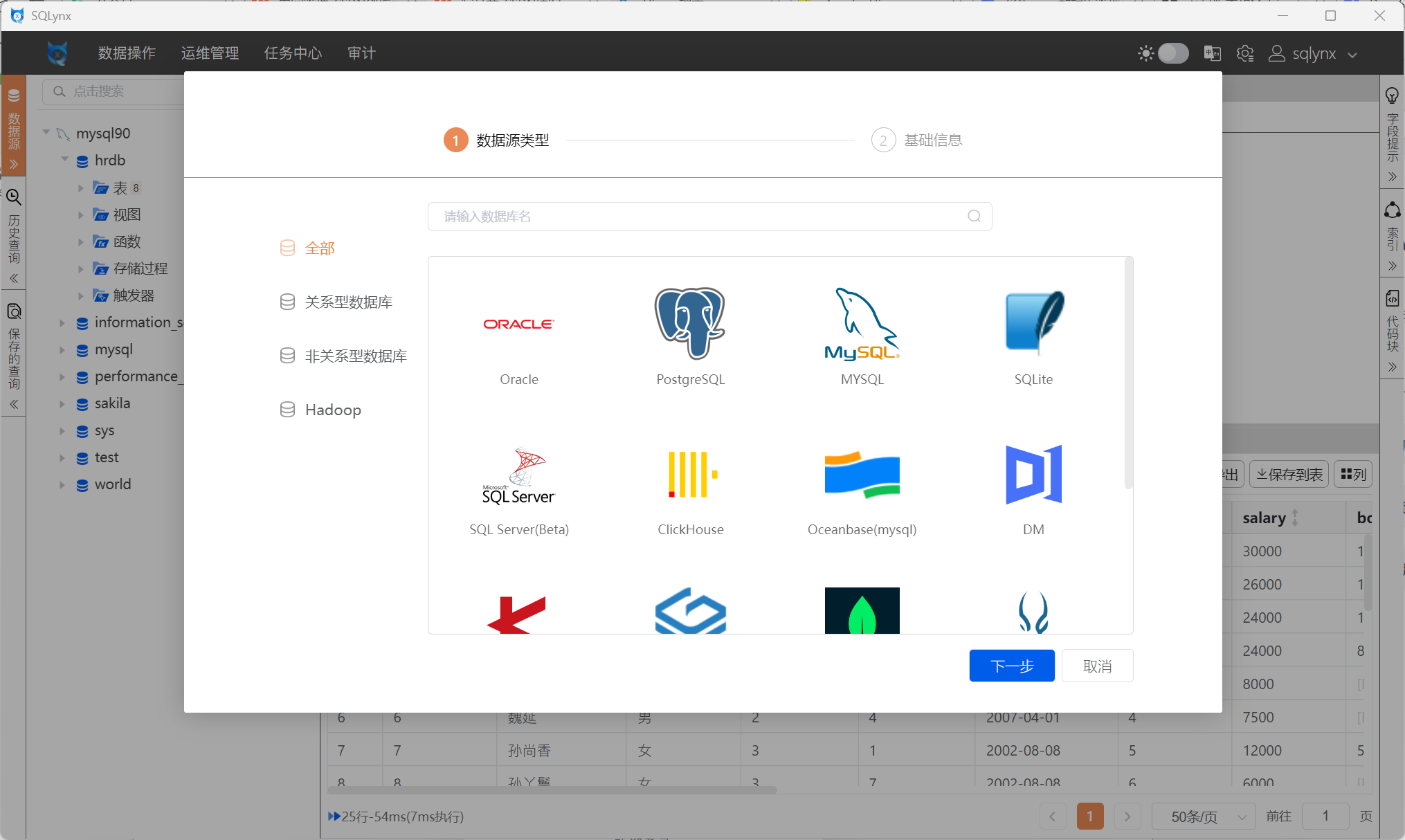Viewport: 1405px width, 840px height.
Task: Open the 50条/页 page size dropdown
Action: pos(1203,816)
